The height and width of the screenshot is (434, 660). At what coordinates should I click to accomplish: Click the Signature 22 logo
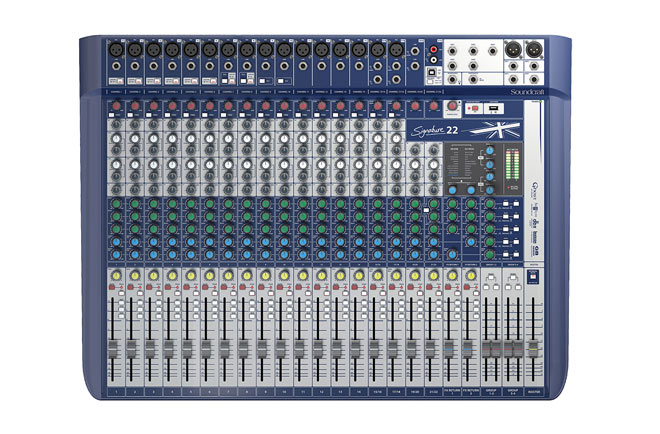[434, 130]
